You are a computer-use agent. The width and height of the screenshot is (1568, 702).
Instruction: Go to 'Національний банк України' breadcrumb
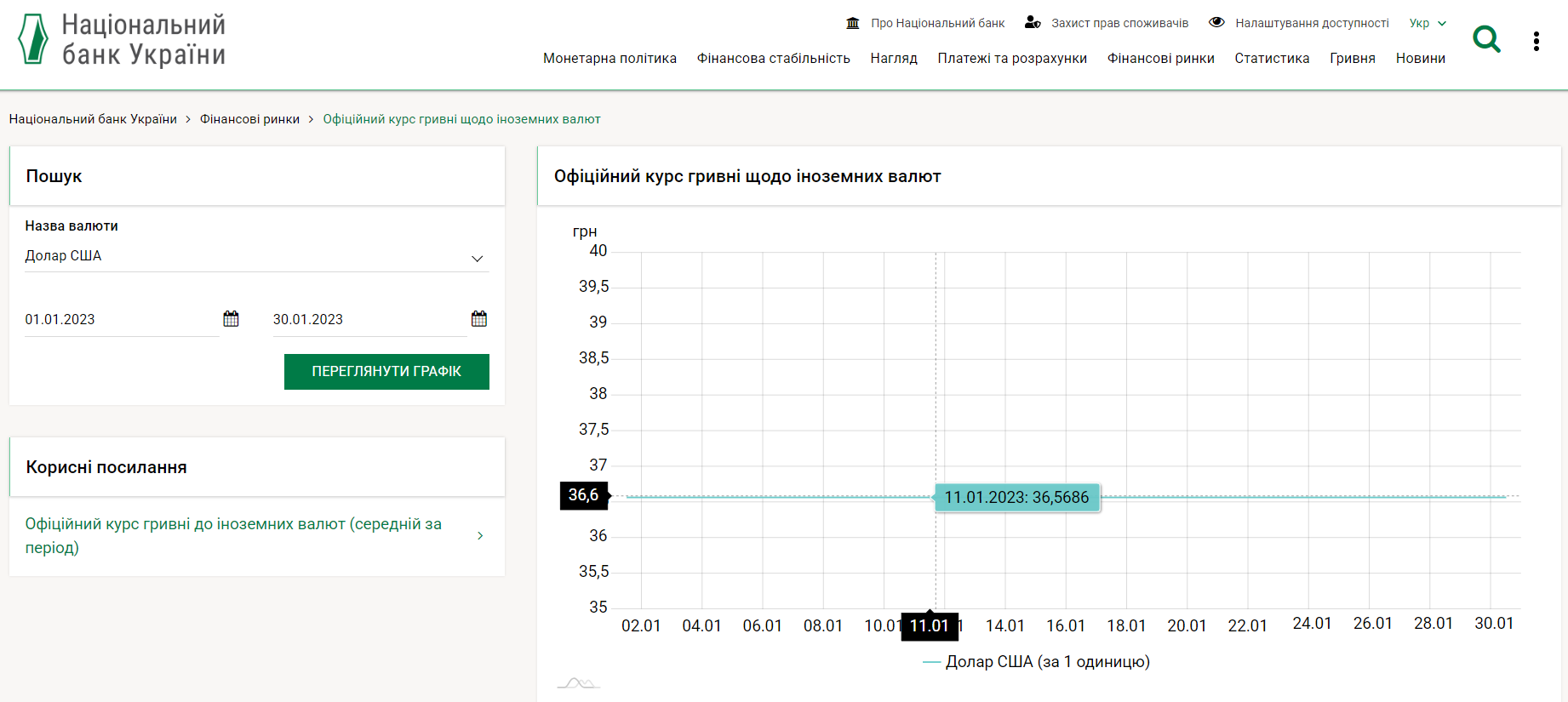tap(93, 119)
